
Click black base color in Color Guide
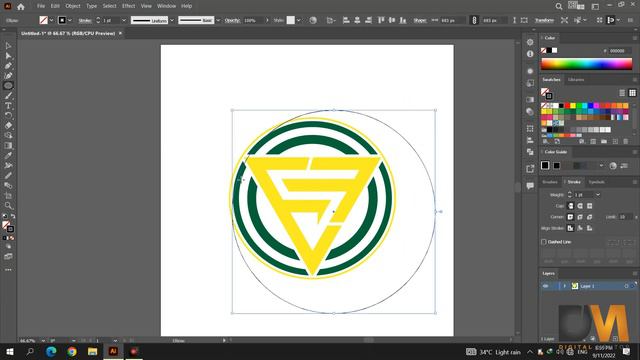tap(545, 165)
